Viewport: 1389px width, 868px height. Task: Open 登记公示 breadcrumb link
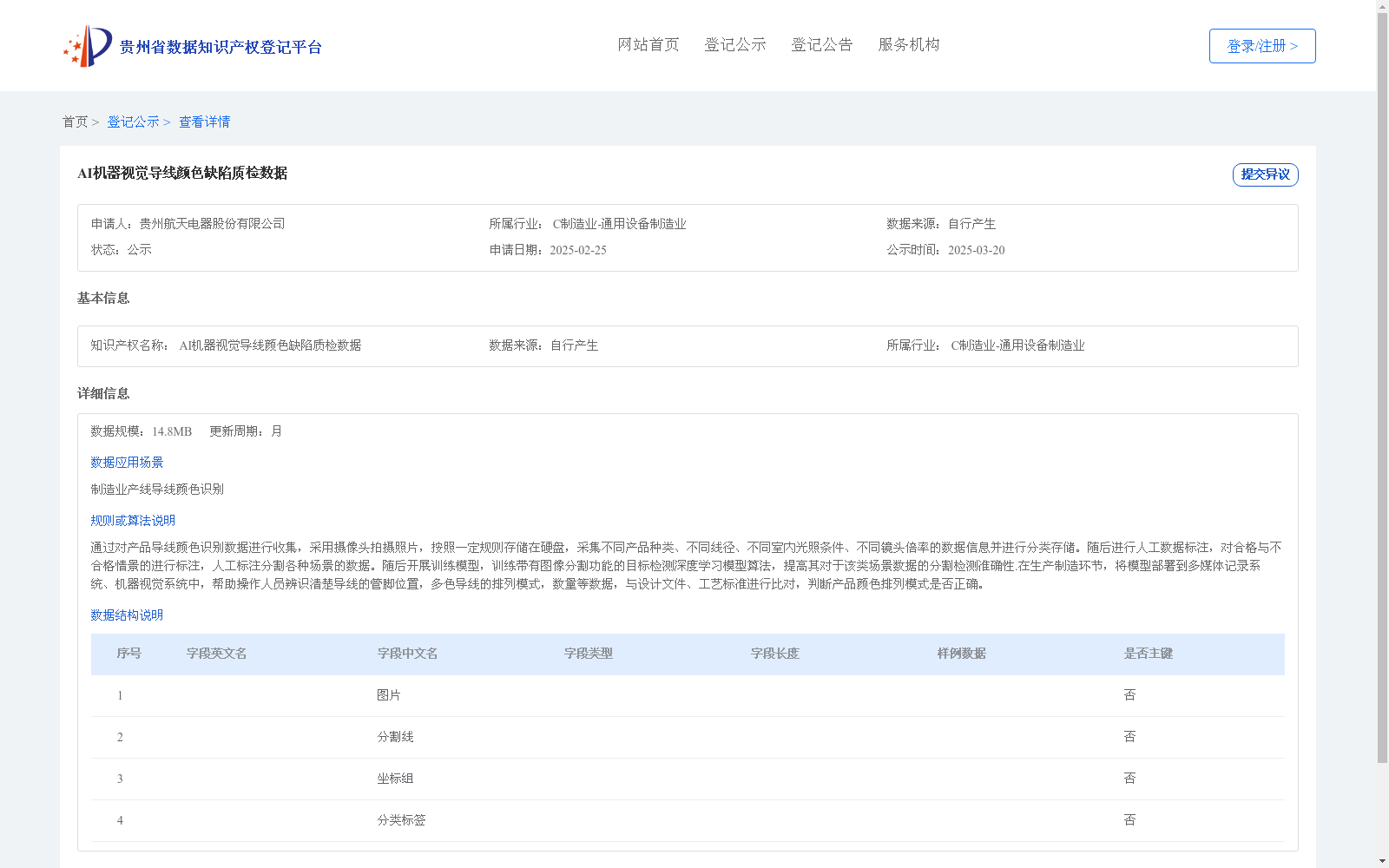pos(133,122)
